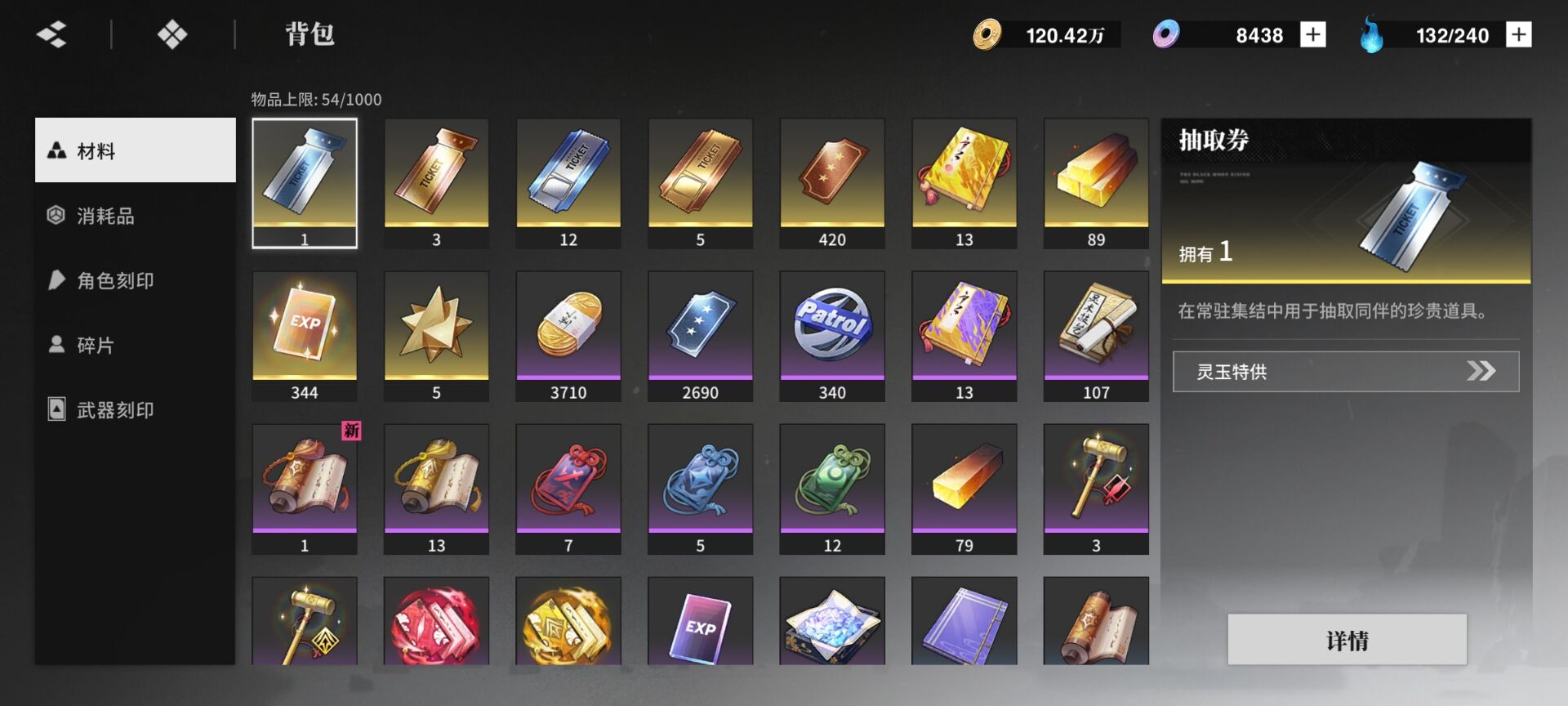Viewport: 1568px width, 706px height.
Task: Select the gold EXP card with 344
Action: pyautogui.click(x=305, y=336)
